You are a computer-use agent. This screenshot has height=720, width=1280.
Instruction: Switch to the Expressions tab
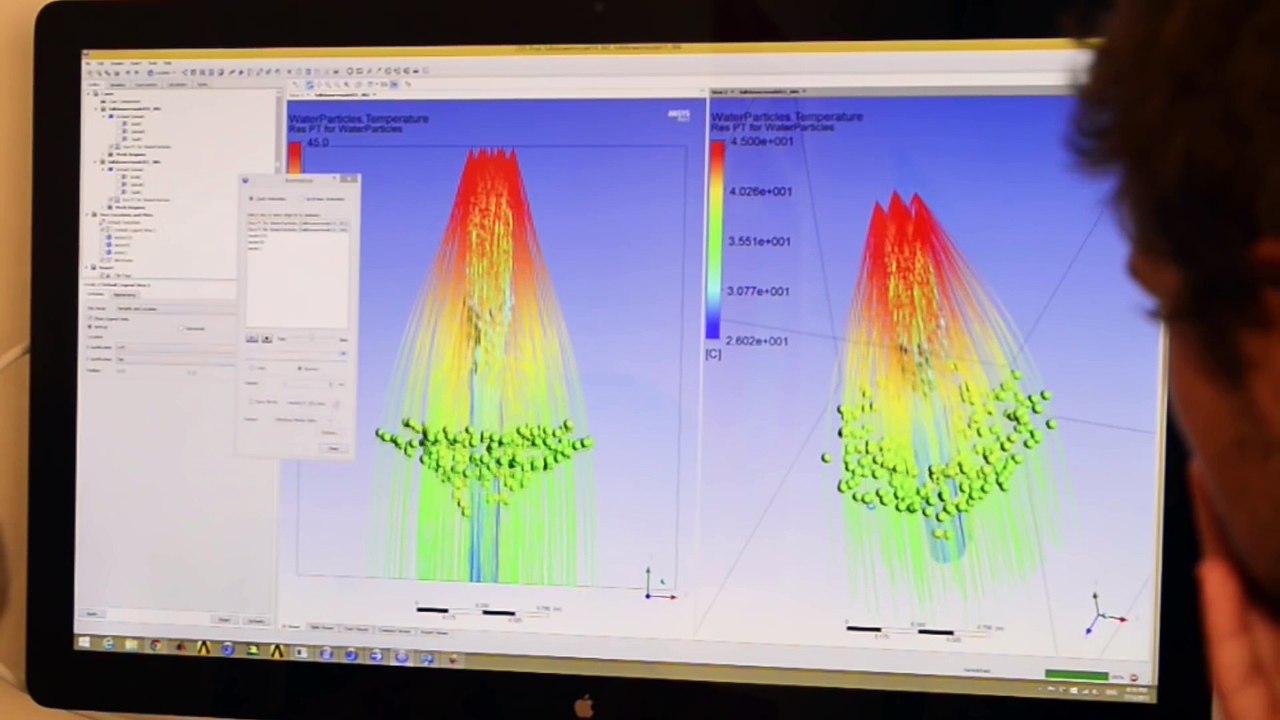pyautogui.click(x=146, y=84)
